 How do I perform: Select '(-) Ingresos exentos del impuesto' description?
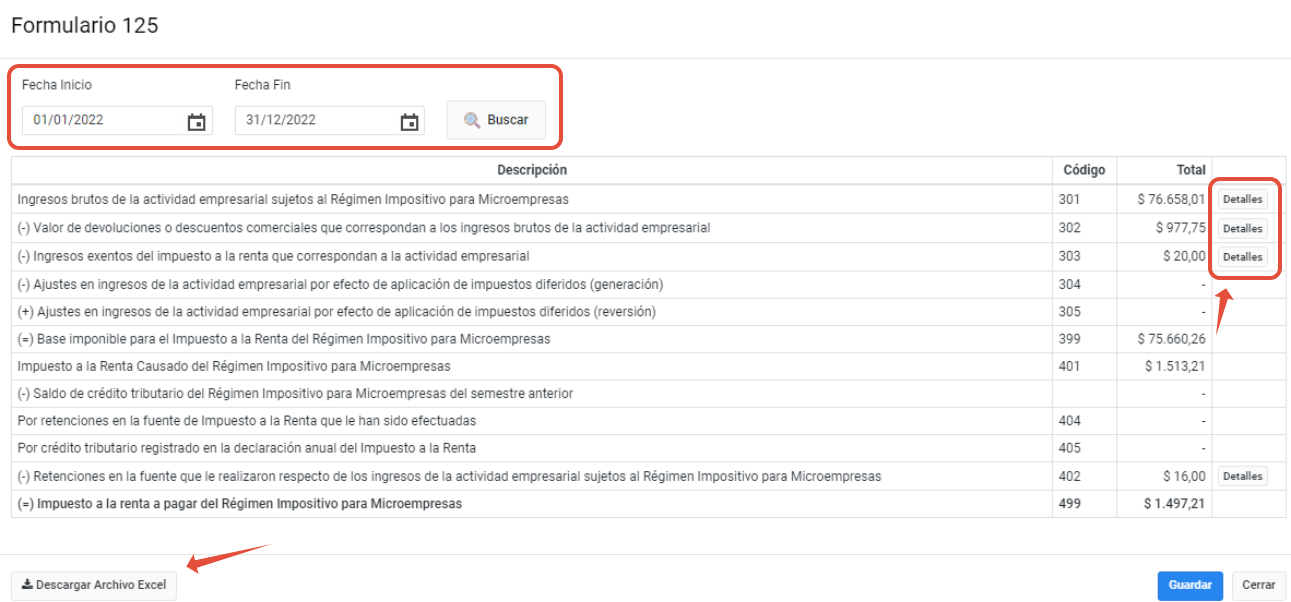point(273,256)
